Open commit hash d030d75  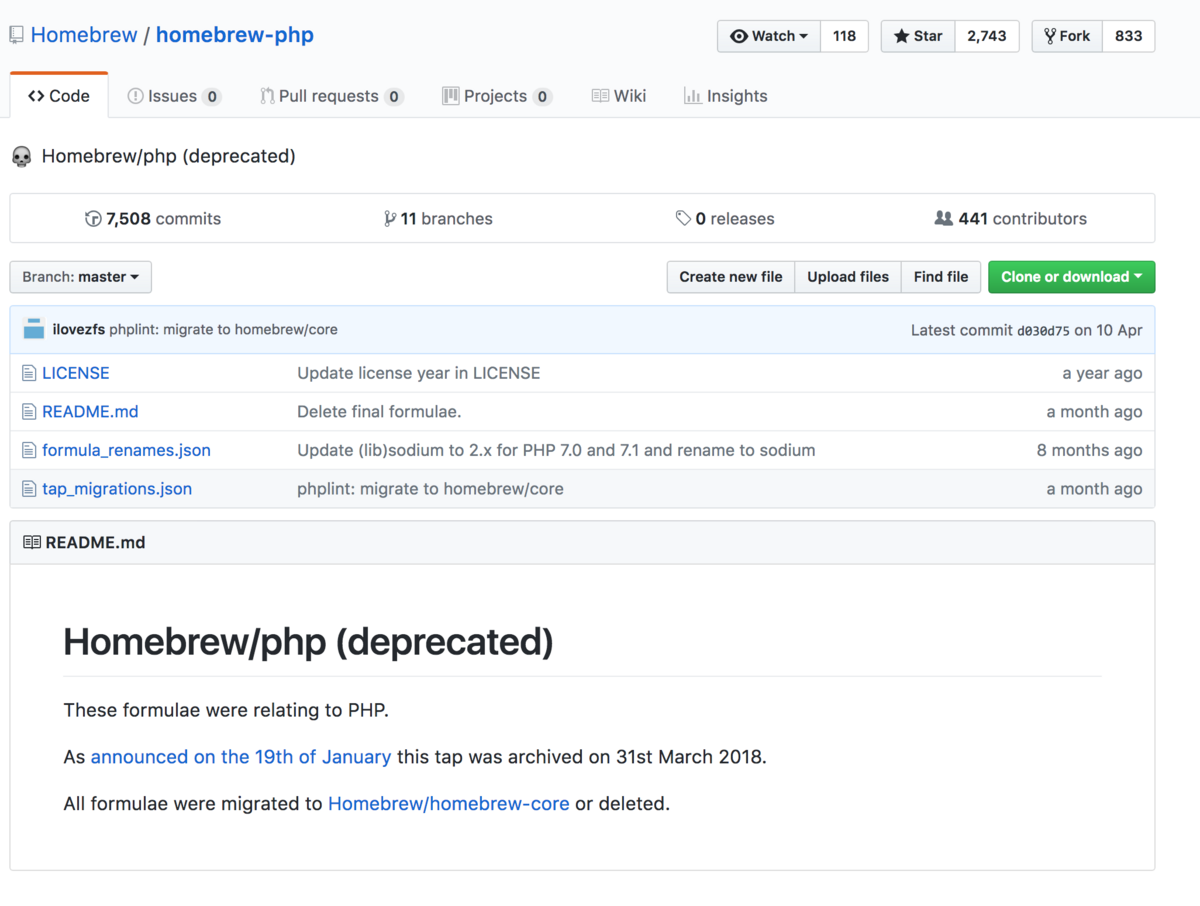(x=1043, y=331)
